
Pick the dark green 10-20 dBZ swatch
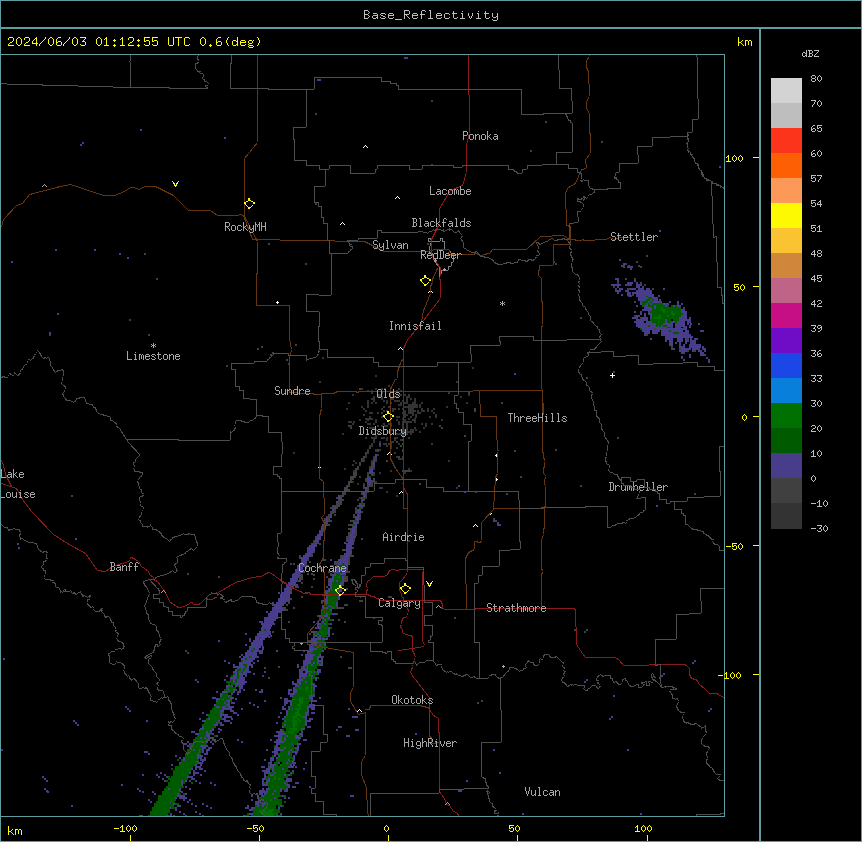pos(786,441)
